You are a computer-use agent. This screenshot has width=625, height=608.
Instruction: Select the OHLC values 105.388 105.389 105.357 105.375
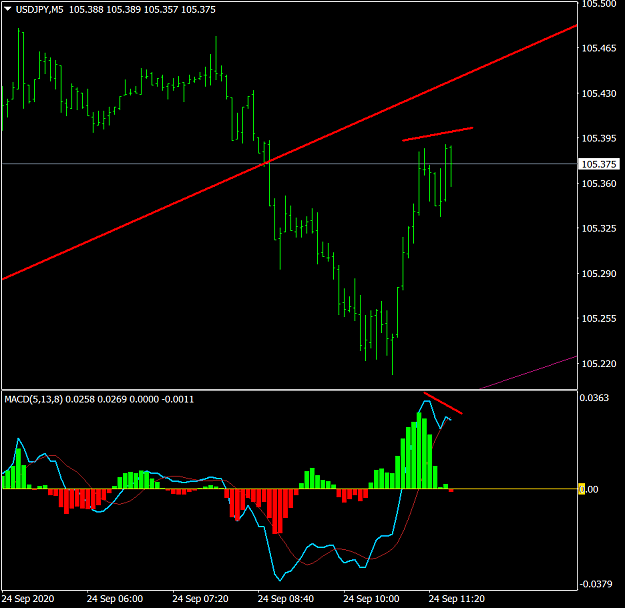142,10
